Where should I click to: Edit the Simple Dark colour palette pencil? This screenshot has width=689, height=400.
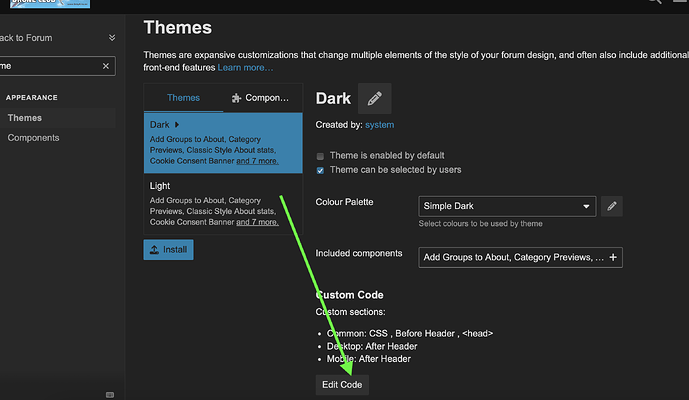point(612,206)
